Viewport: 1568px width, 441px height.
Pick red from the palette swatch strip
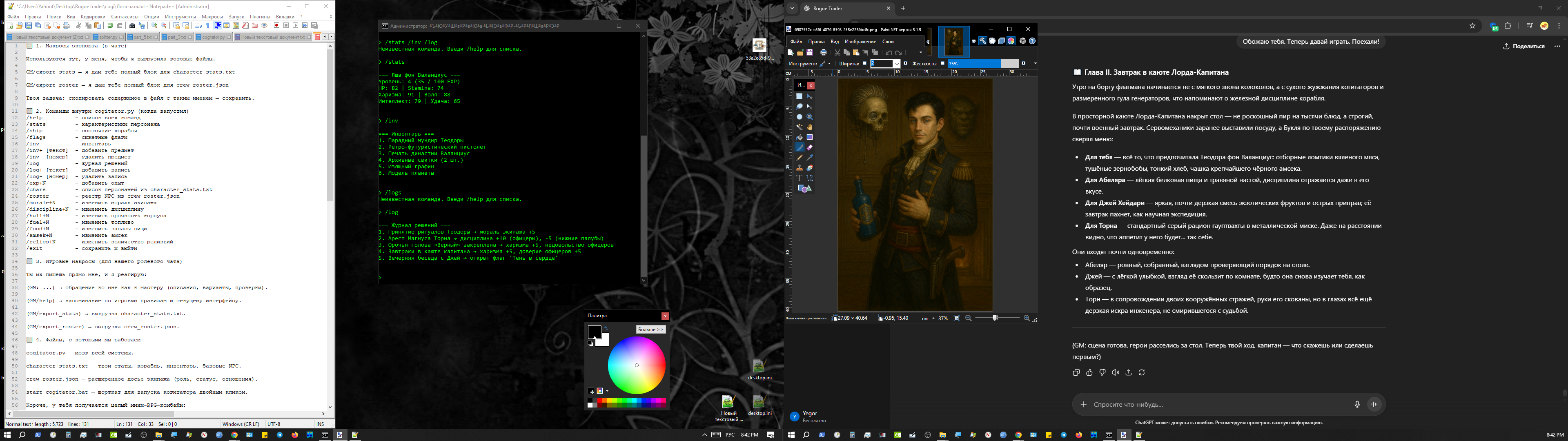point(599,400)
